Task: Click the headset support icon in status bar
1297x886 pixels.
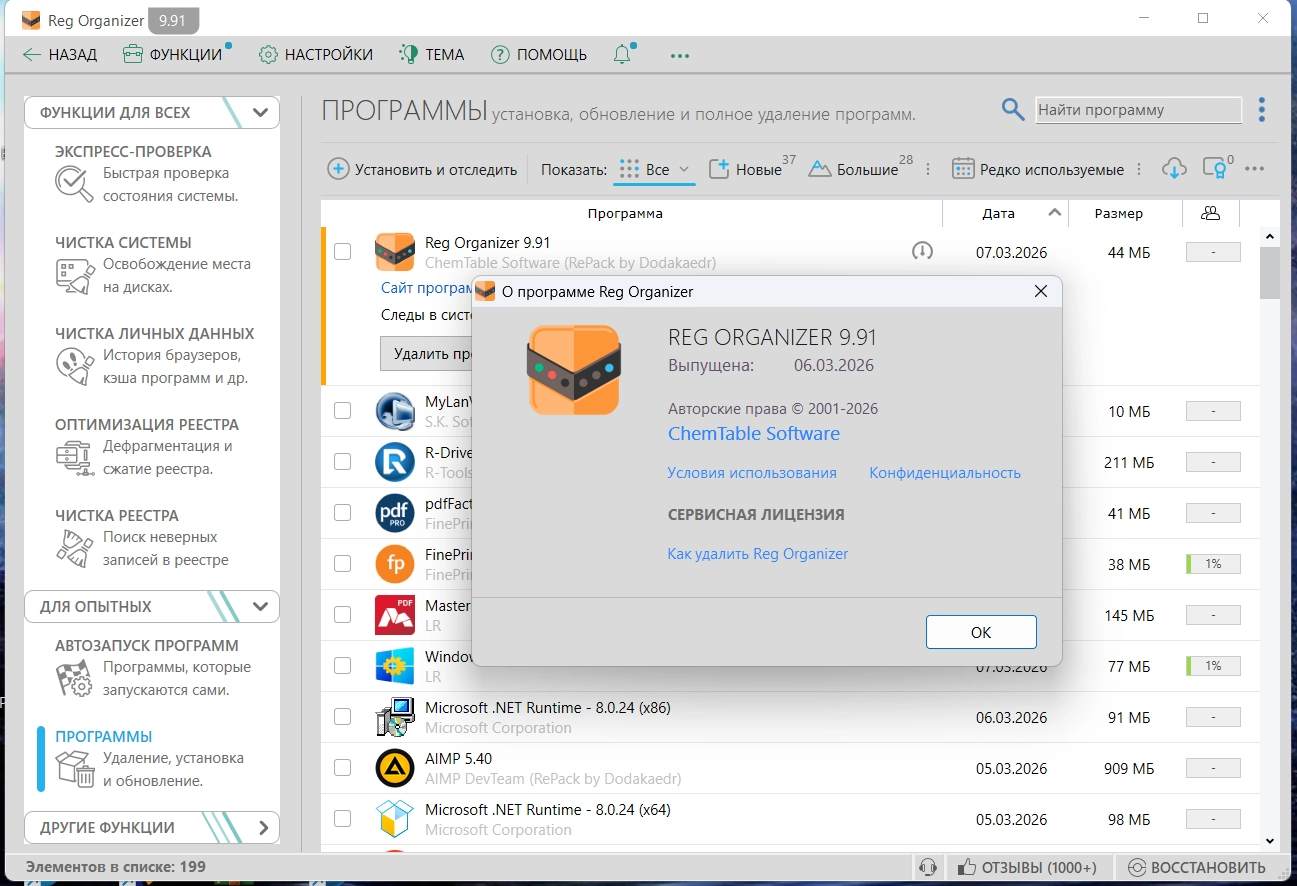Action: (928, 867)
